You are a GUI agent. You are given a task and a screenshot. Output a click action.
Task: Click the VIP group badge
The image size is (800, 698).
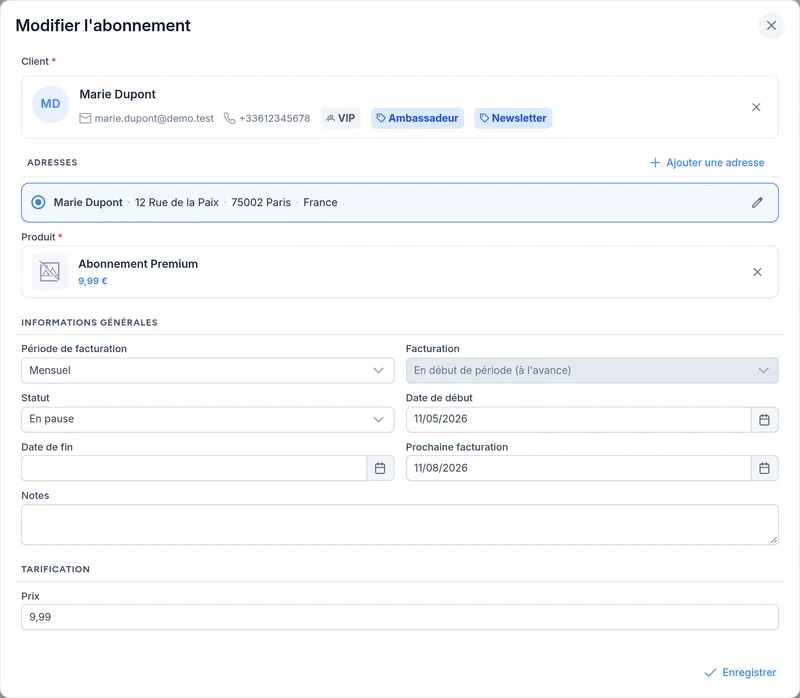coord(340,118)
